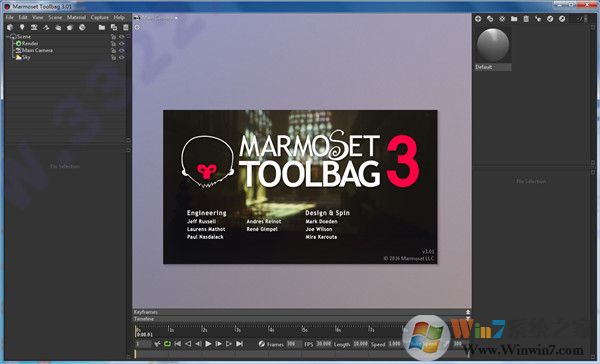The width and height of the screenshot is (600, 364).
Task: Toggle visibility eye of the Scene row
Action: [x=122, y=37]
